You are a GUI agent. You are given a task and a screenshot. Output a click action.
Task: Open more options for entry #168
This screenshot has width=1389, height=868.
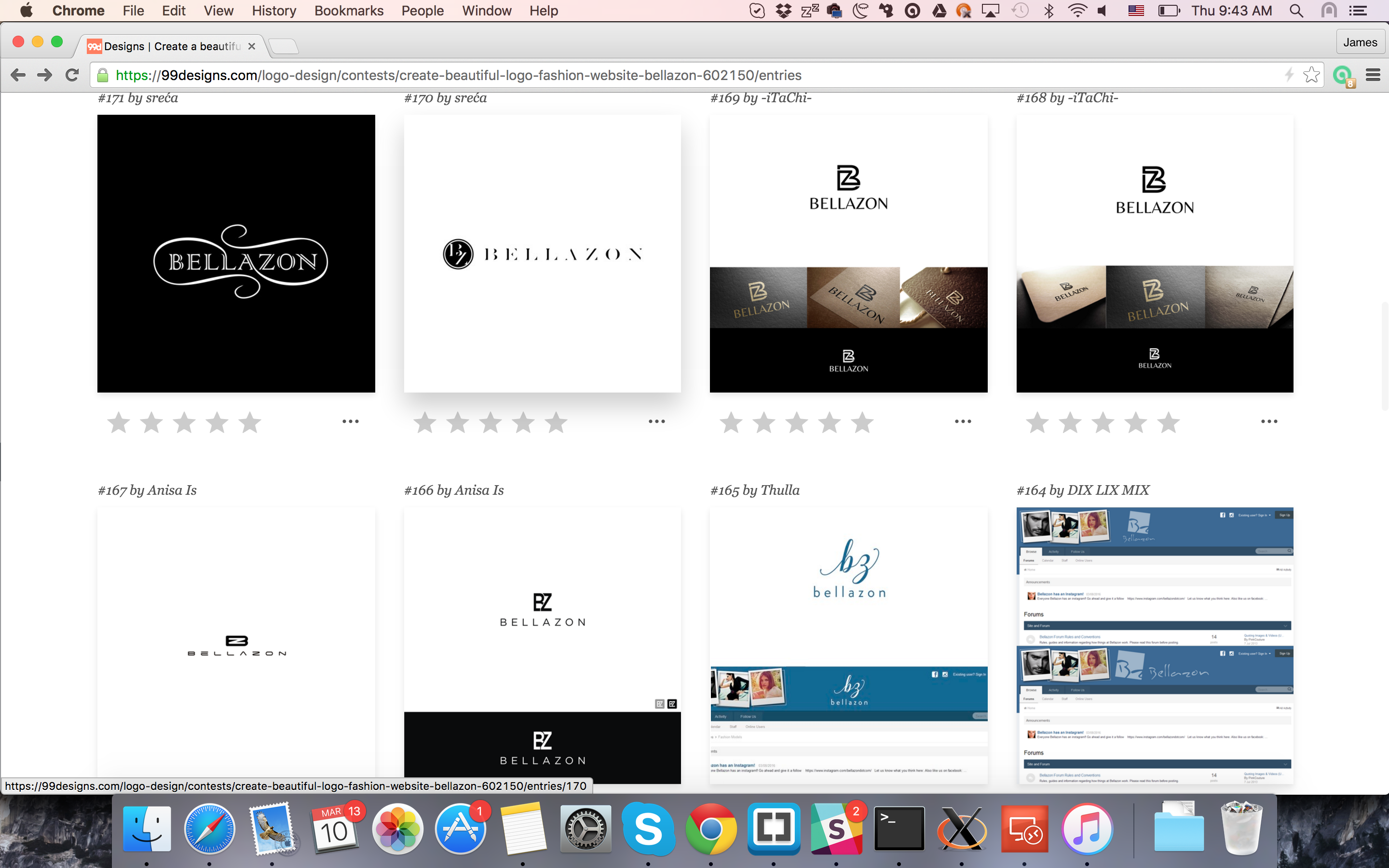coord(1269,421)
